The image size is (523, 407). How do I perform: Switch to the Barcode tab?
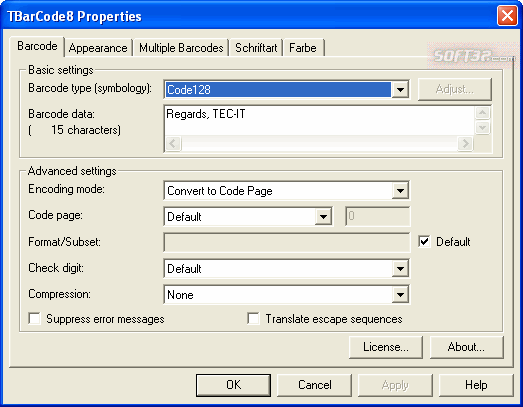point(37,46)
